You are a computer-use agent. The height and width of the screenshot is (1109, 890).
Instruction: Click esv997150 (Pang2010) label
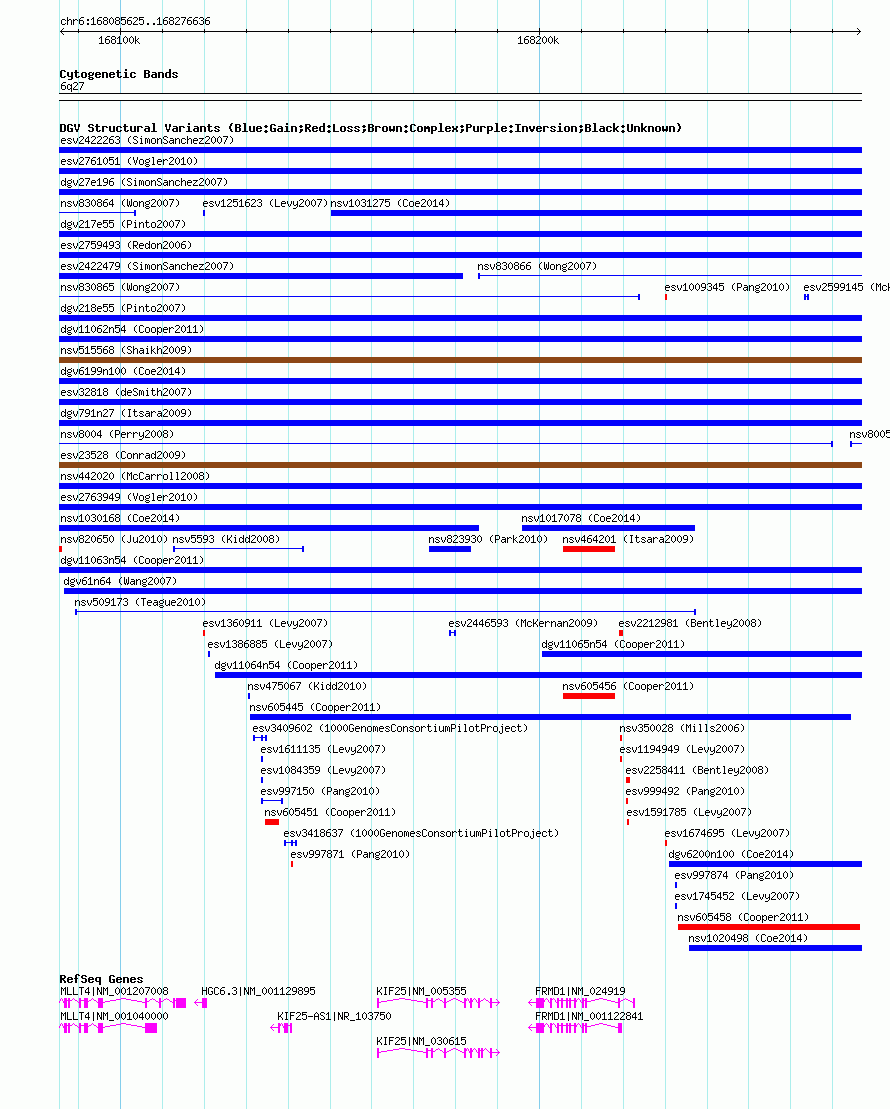[x=320, y=792]
